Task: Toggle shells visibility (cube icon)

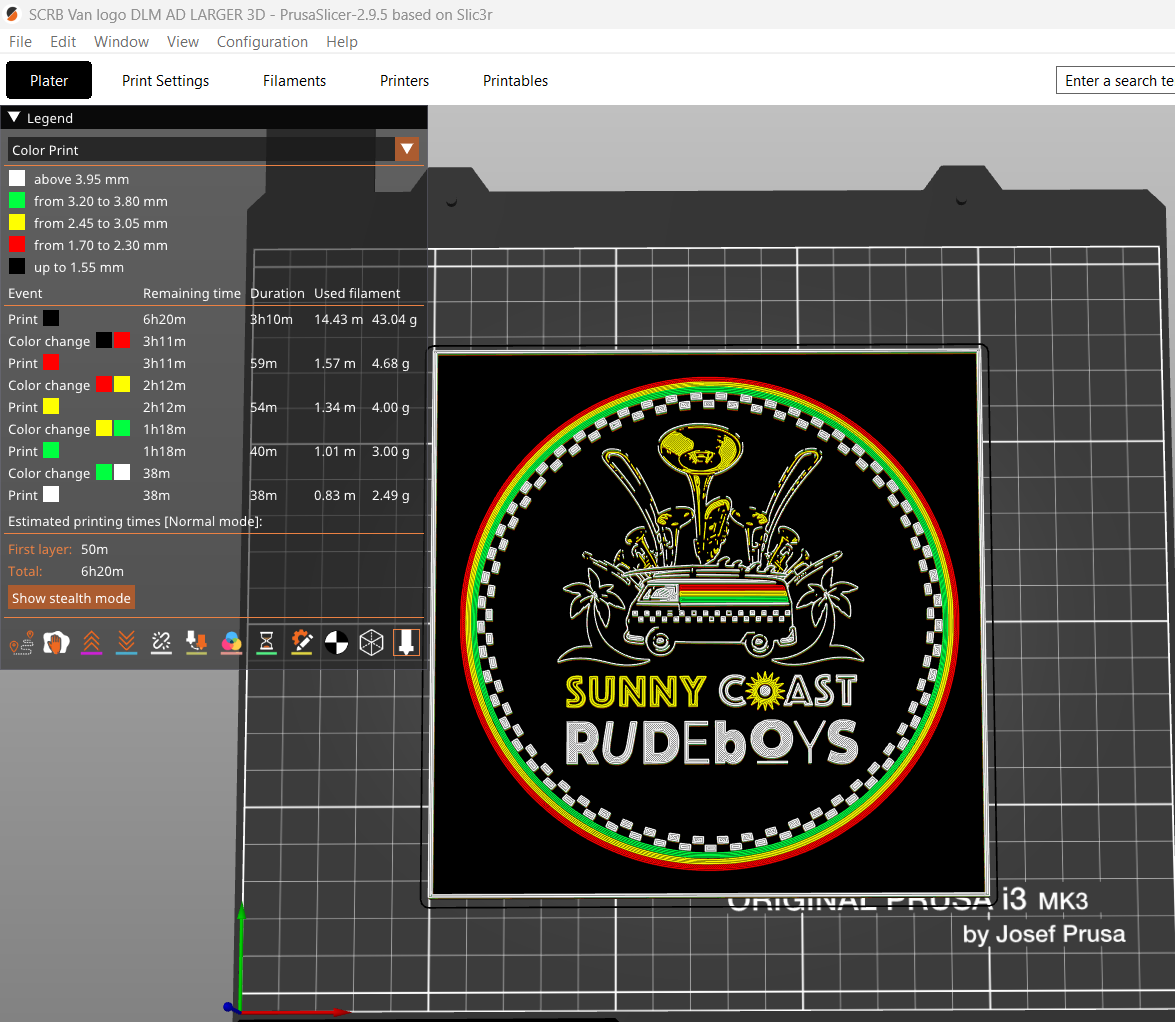Action: pyautogui.click(x=371, y=643)
